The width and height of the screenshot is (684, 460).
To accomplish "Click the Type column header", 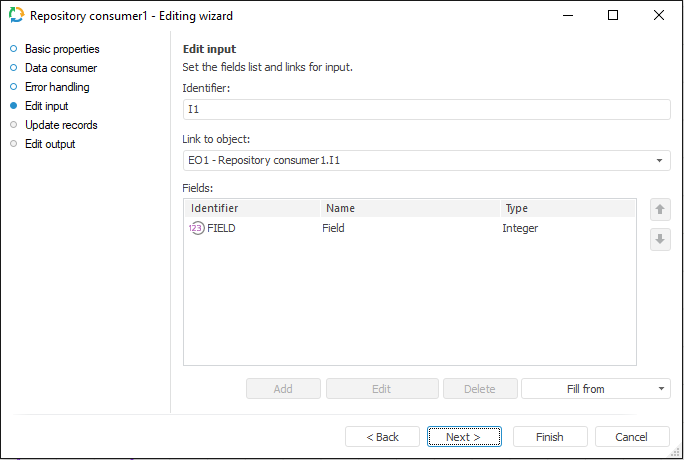I will click(x=566, y=208).
